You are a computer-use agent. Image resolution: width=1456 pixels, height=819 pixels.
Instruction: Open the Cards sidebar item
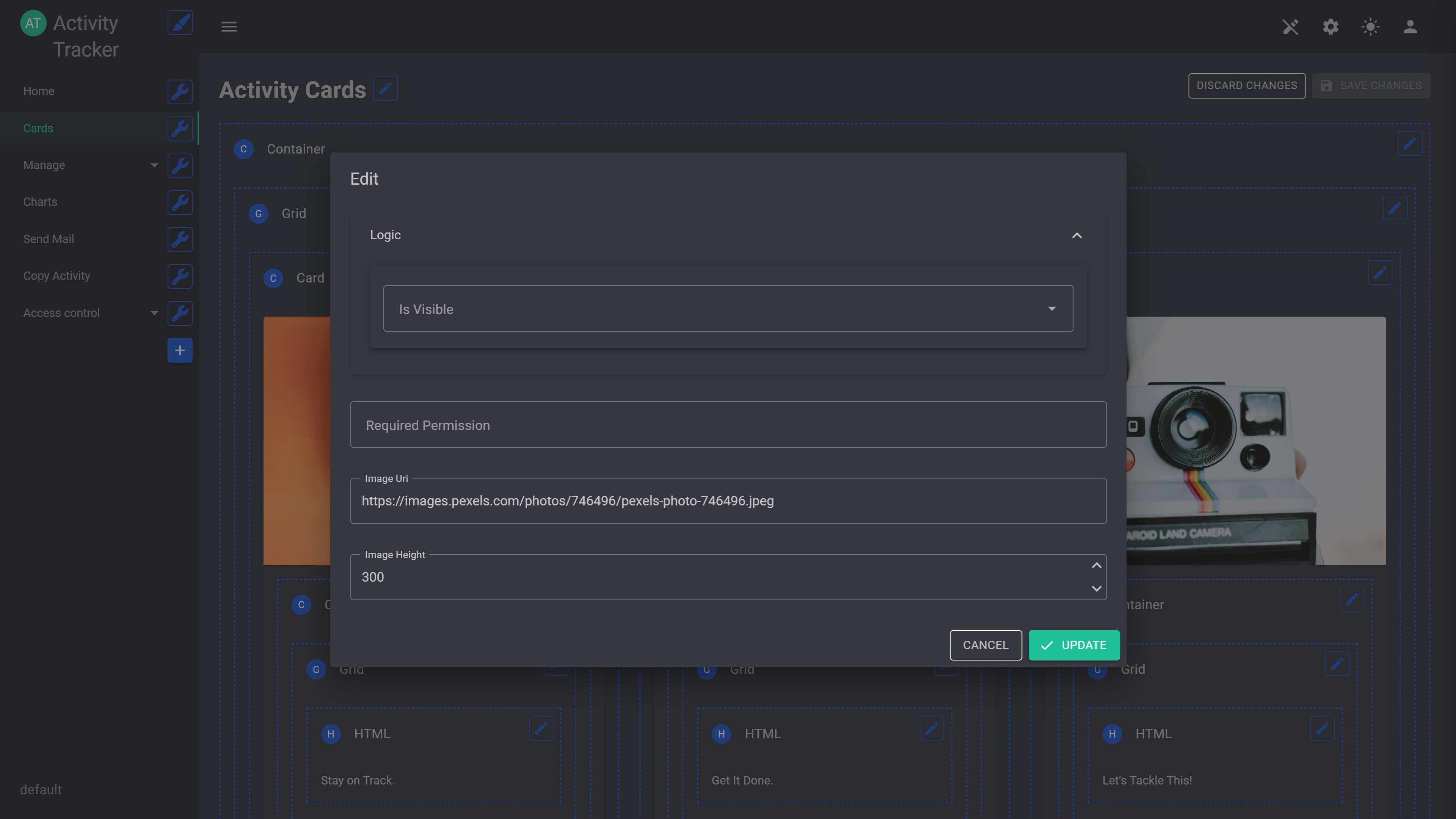38,128
